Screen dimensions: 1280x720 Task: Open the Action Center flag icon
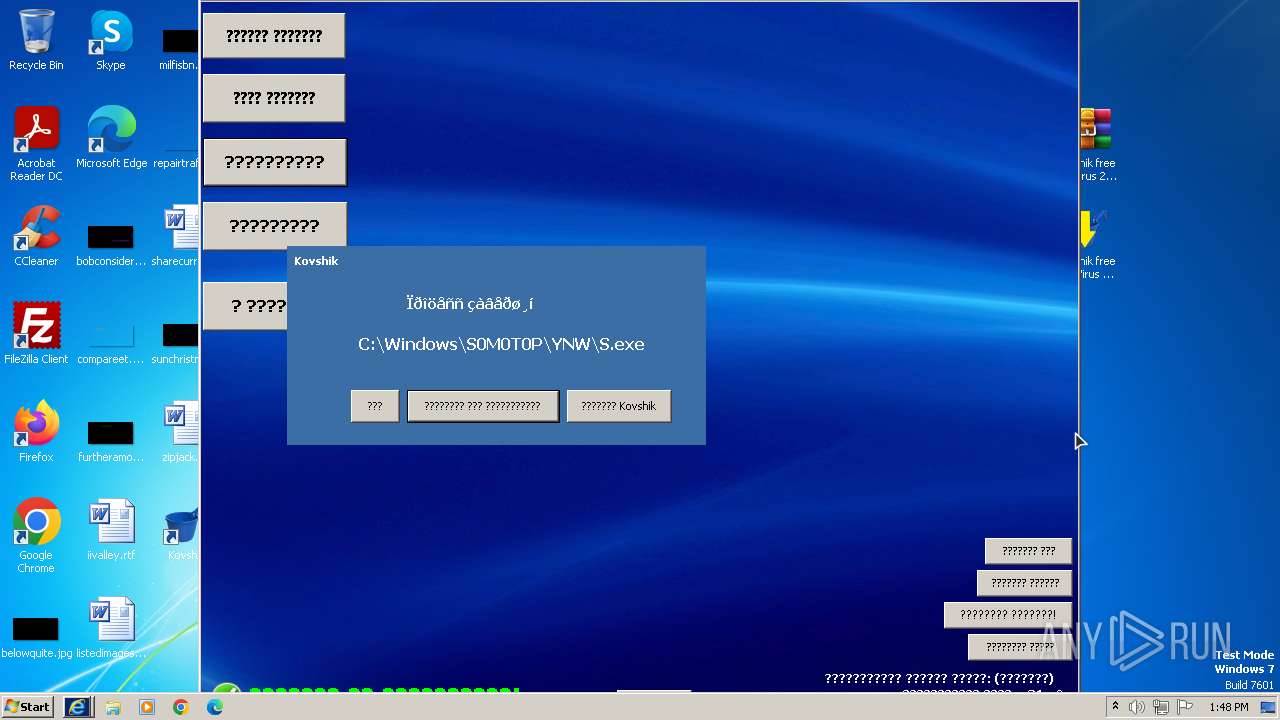tap(1185, 707)
